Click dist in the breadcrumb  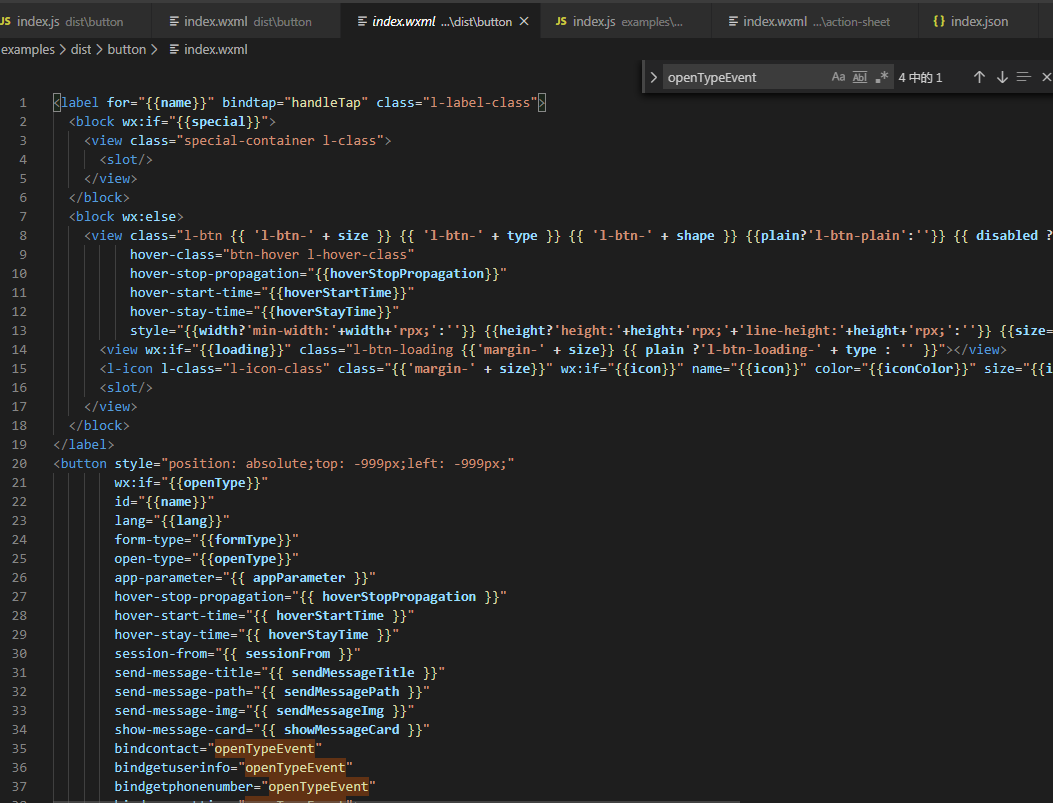point(81,49)
